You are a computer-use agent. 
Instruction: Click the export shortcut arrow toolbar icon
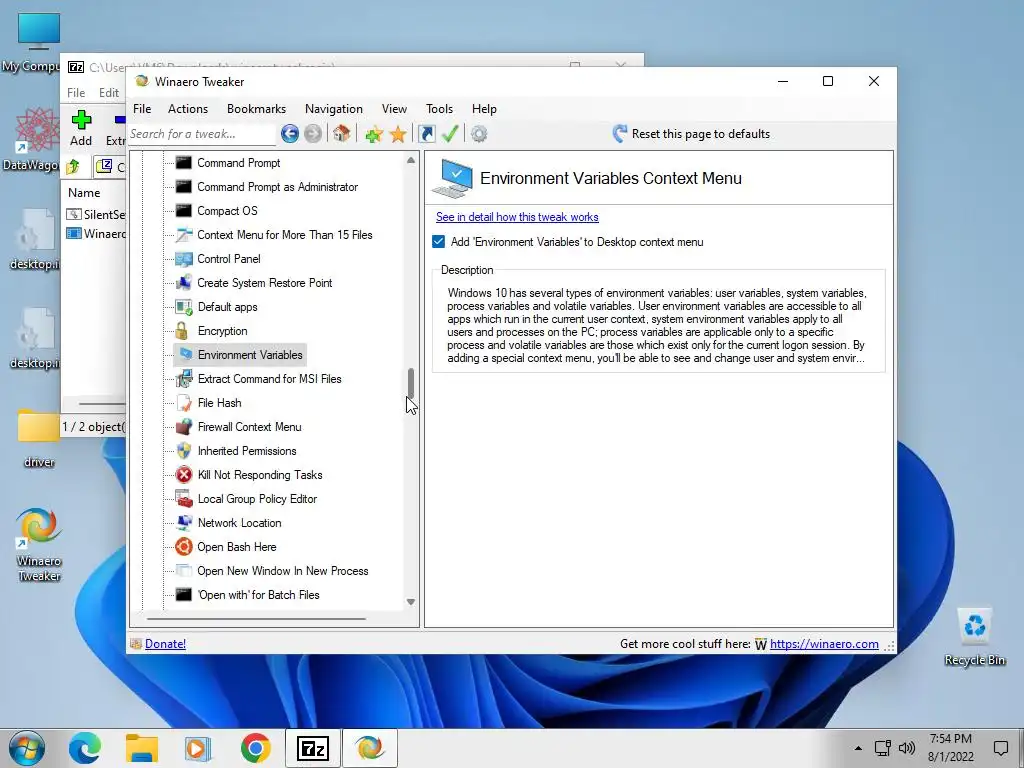pos(427,134)
